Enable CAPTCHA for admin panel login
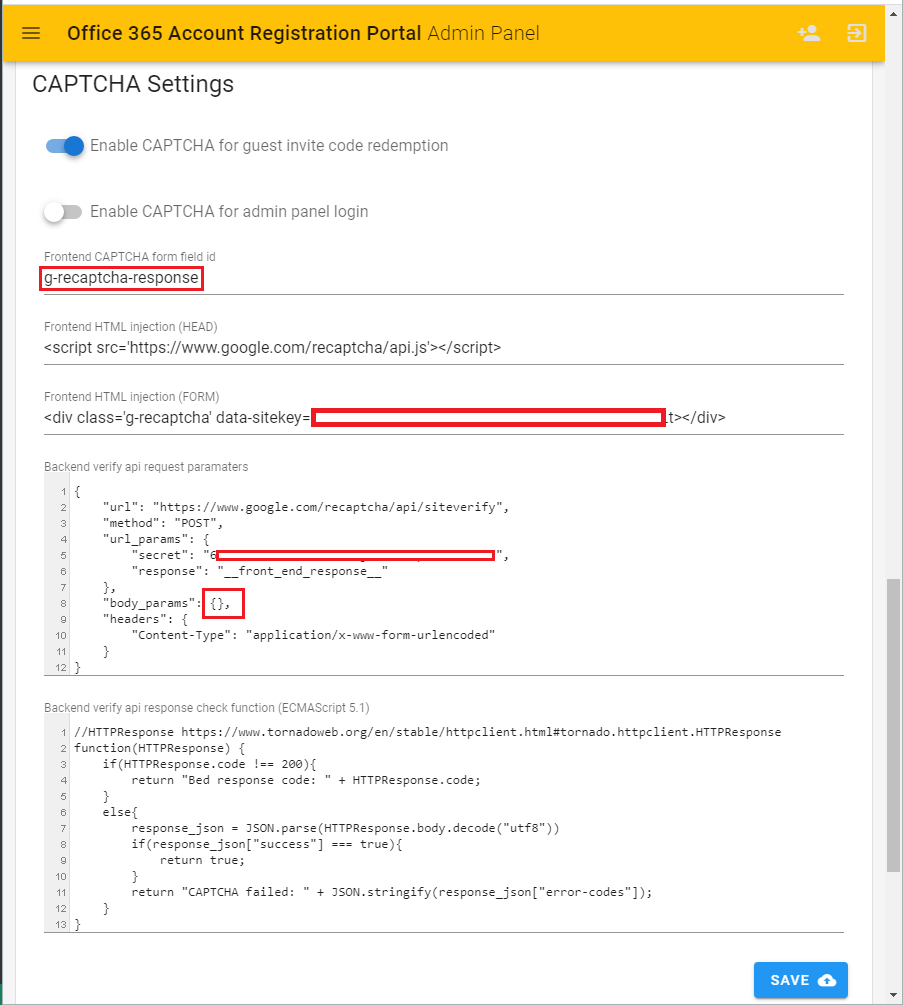Viewport: 903px width, 1005px height. [x=63, y=212]
